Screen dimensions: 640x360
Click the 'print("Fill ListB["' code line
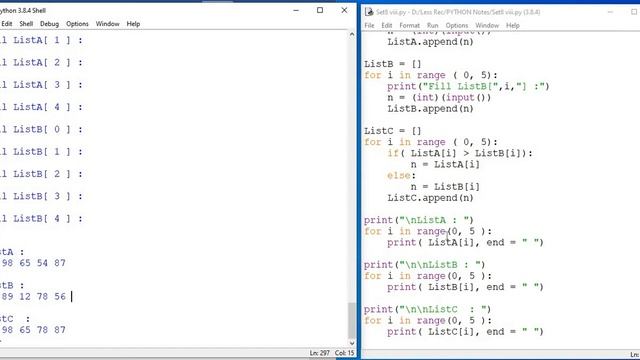pos(469,86)
